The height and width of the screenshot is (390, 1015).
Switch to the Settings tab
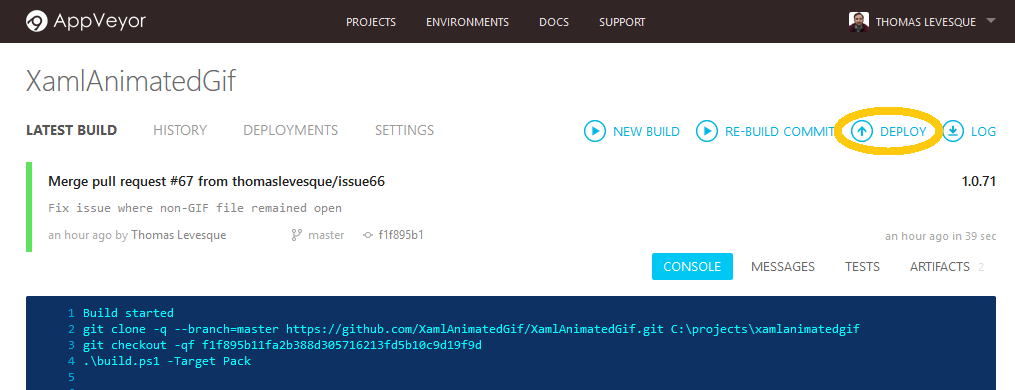coord(405,130)
